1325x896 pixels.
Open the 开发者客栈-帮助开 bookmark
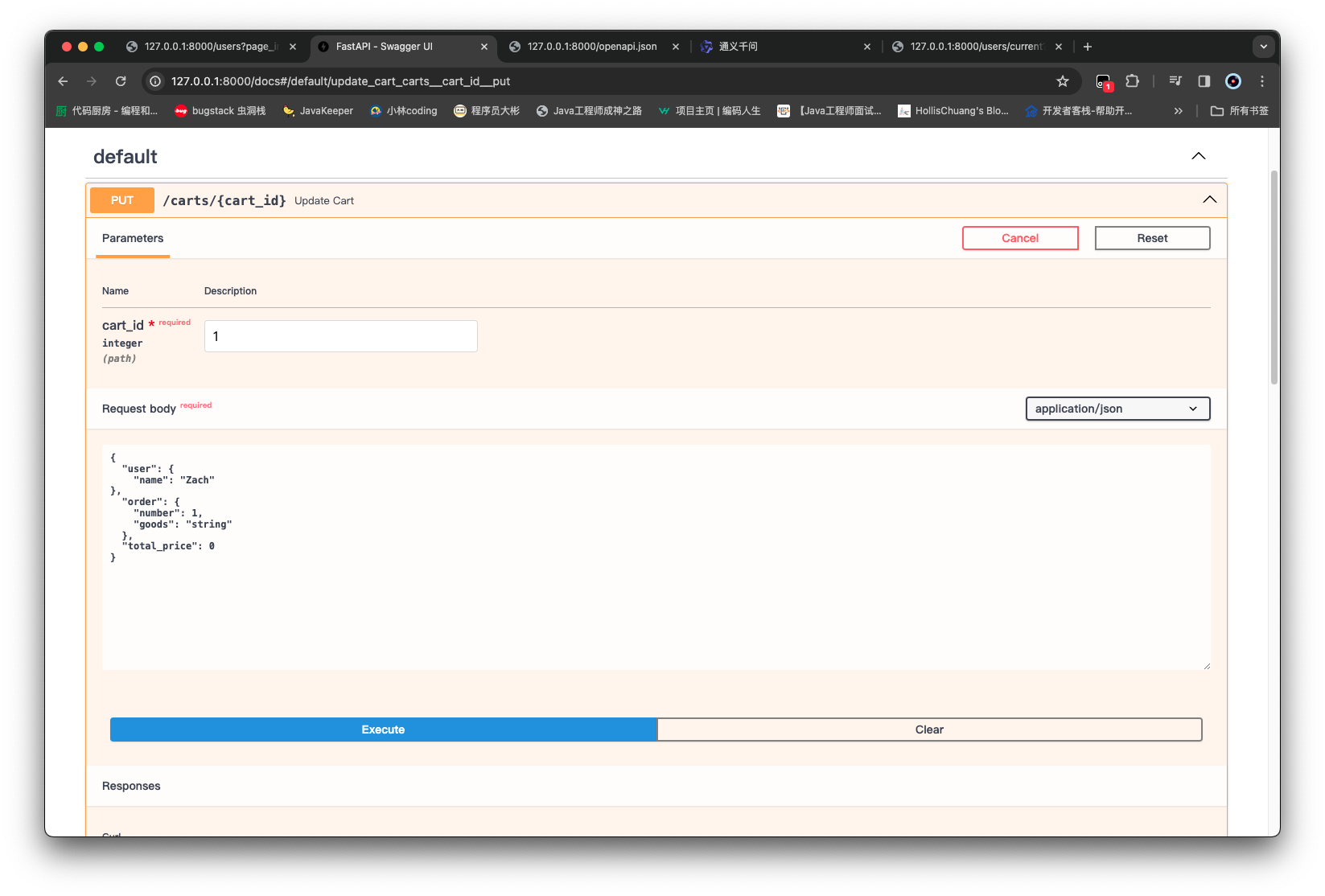[1079, 111]
